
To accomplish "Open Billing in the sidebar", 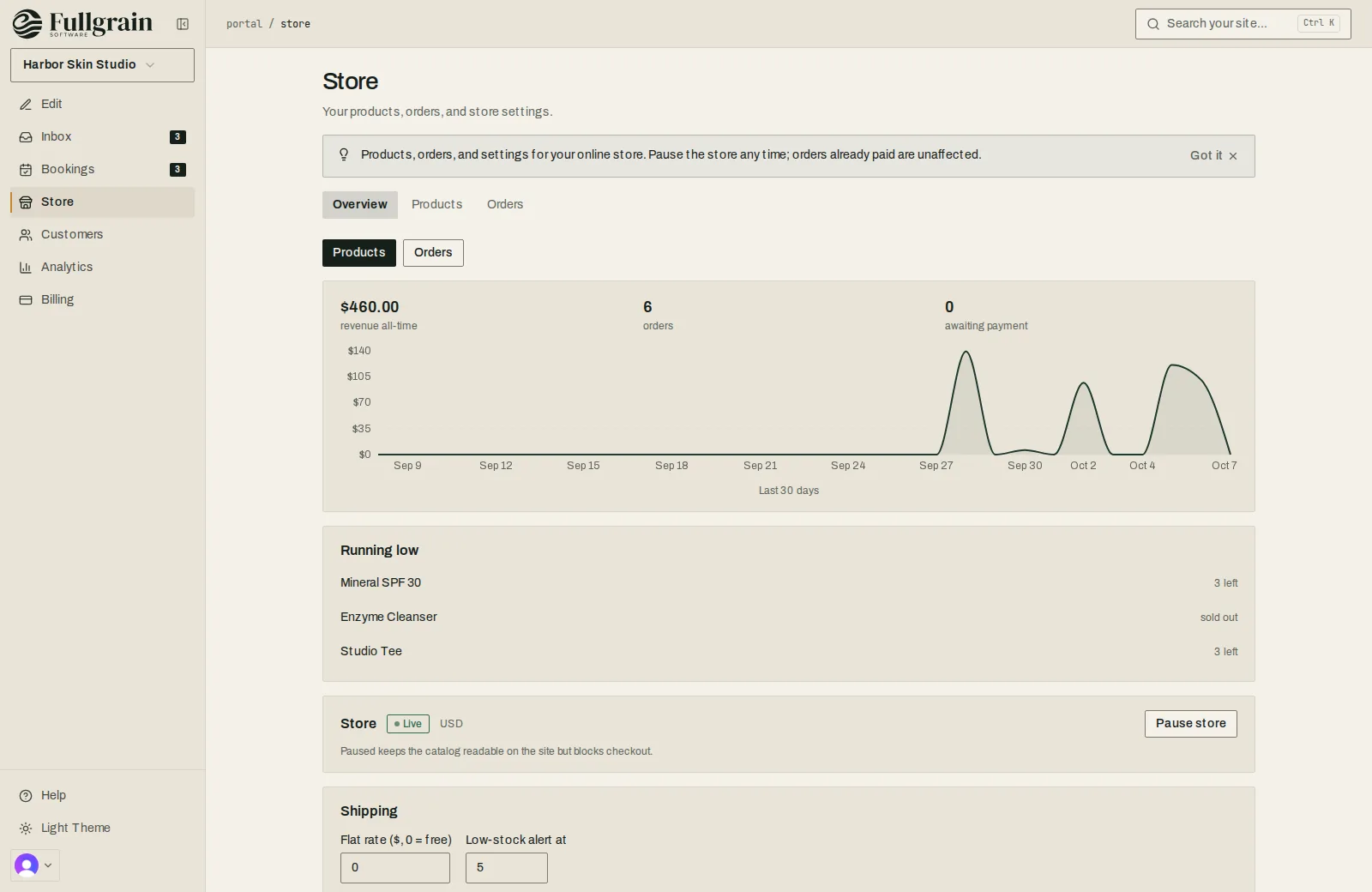I will [102, 300].
